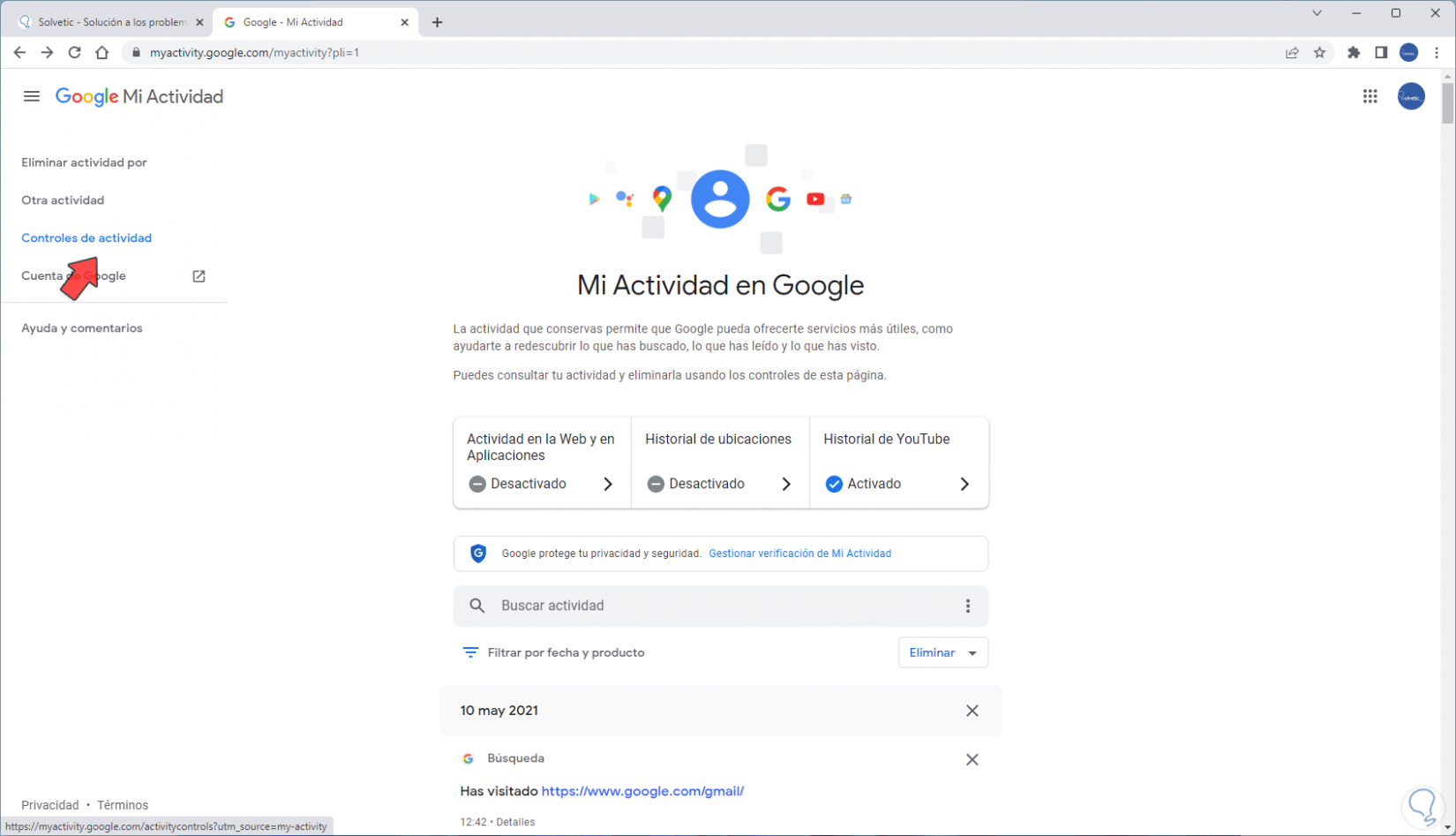Open Controles de actividad
The width and height of the screenshot is (1456, 836).
click(86, 238)
